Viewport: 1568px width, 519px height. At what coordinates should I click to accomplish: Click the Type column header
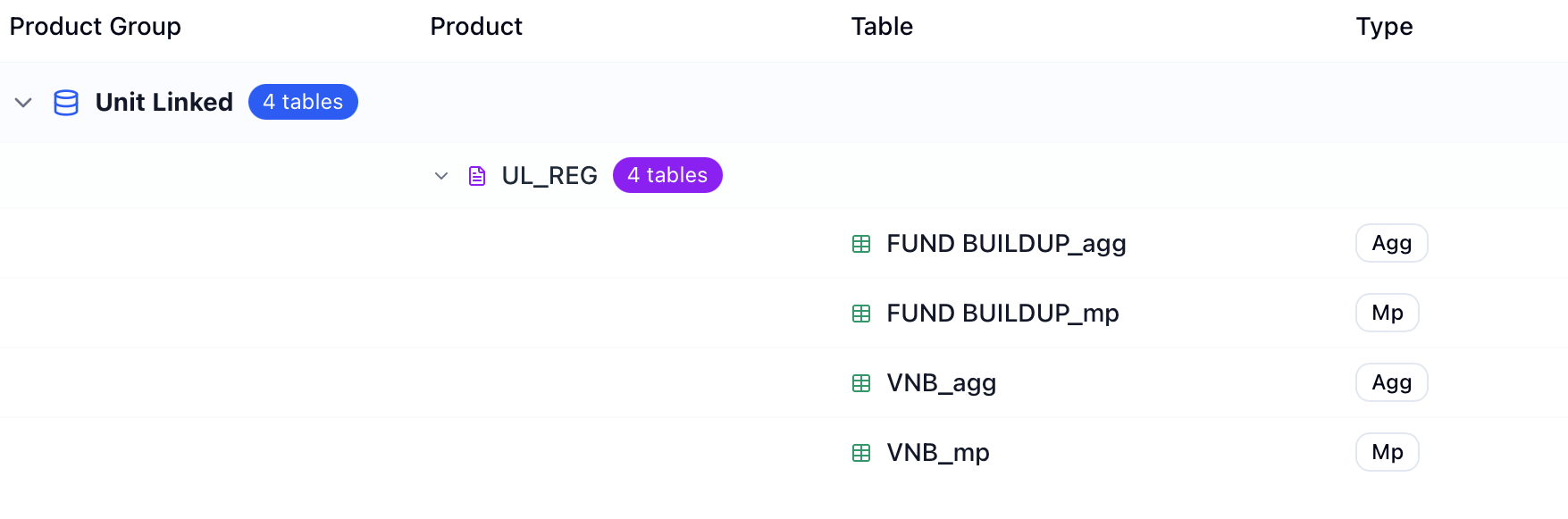(1384, 27)
